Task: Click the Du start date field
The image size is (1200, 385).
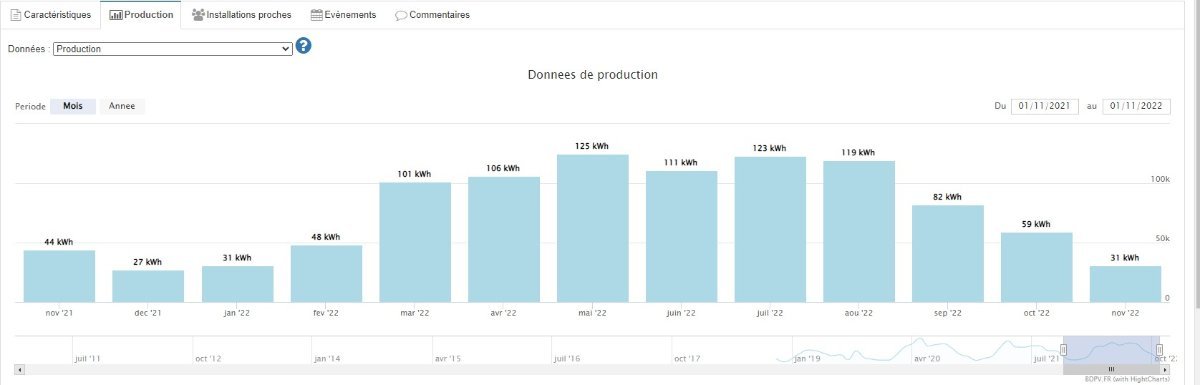Action: [x=1045, y=106]
